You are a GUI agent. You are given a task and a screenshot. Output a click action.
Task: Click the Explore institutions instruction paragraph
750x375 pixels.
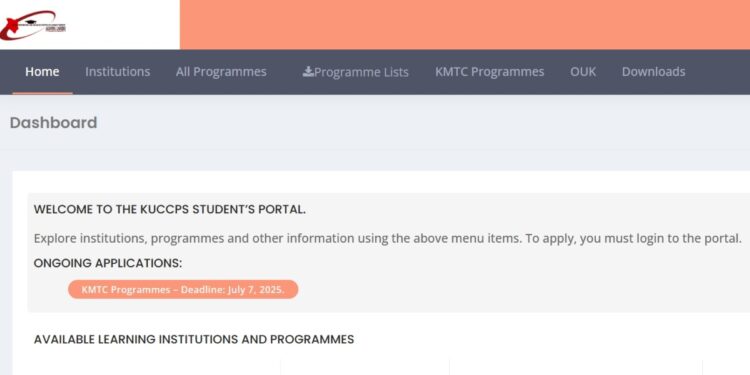click(387, 238)
